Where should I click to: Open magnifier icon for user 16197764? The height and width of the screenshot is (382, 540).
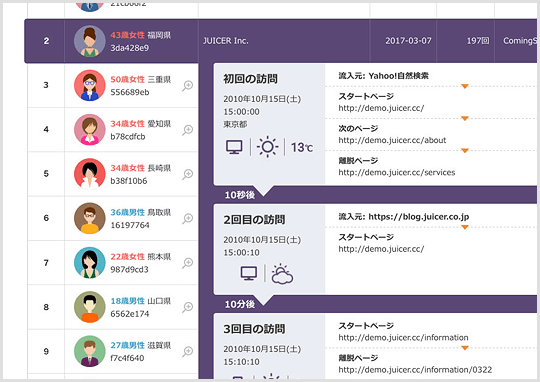188,218
